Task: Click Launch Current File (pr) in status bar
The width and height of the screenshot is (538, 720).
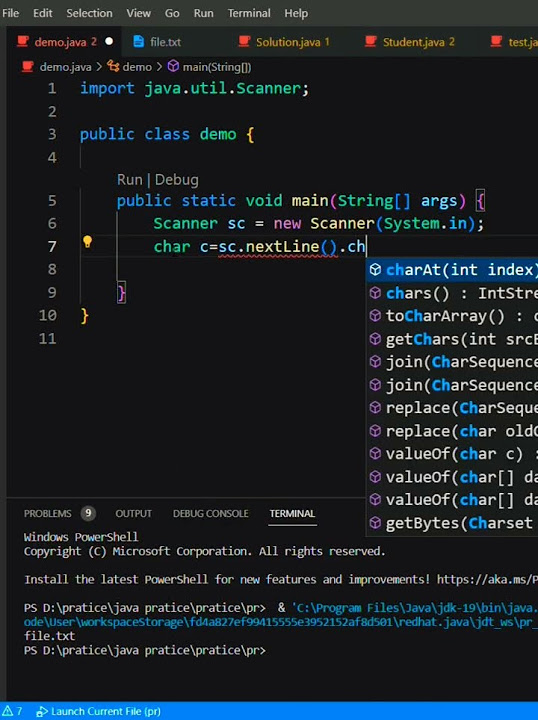Action: pyautogui.click(x=99, y=711)
